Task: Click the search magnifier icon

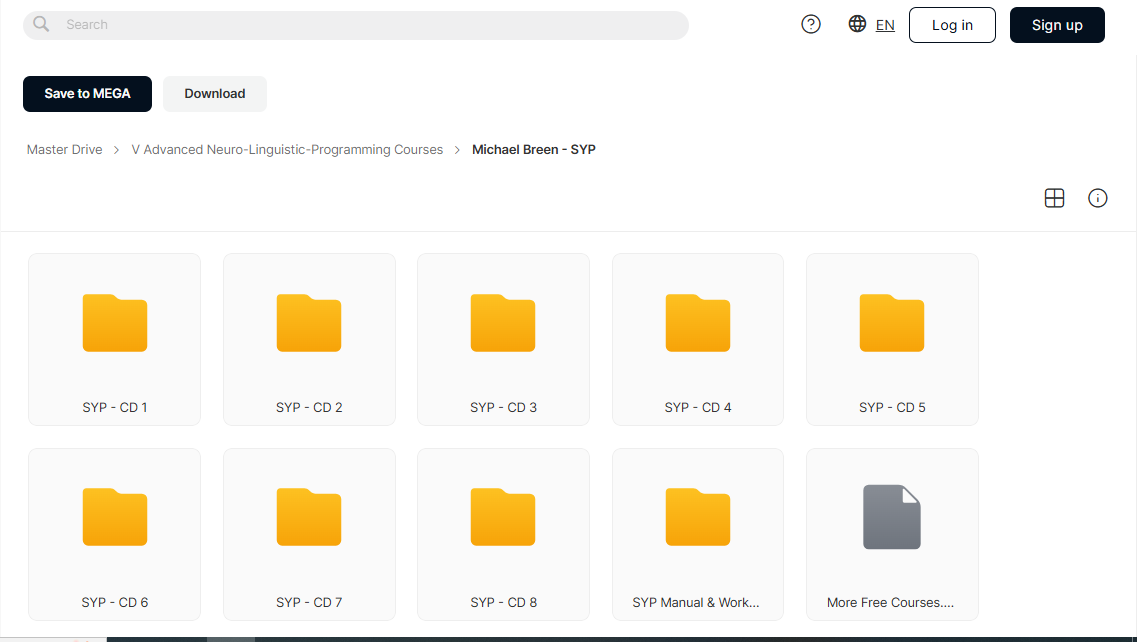Action: (41, 24)
